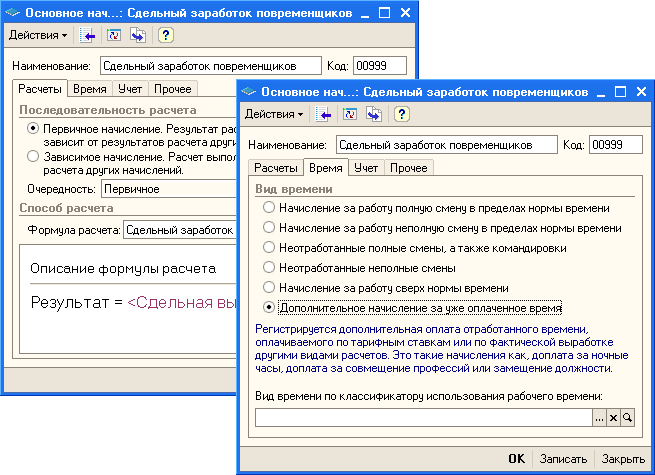Open Действия menu in the front window

274,114
